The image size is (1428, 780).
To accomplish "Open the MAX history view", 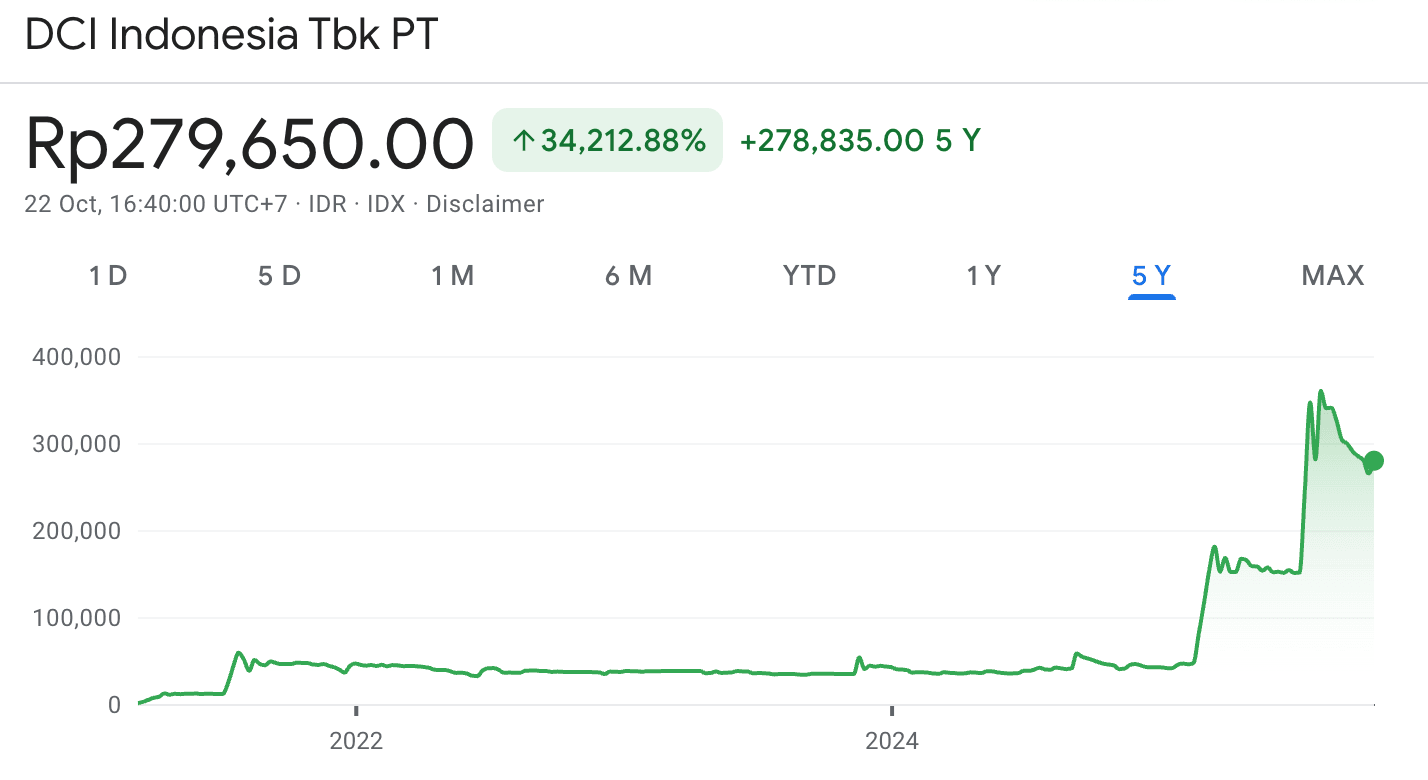I will 1333,275.
